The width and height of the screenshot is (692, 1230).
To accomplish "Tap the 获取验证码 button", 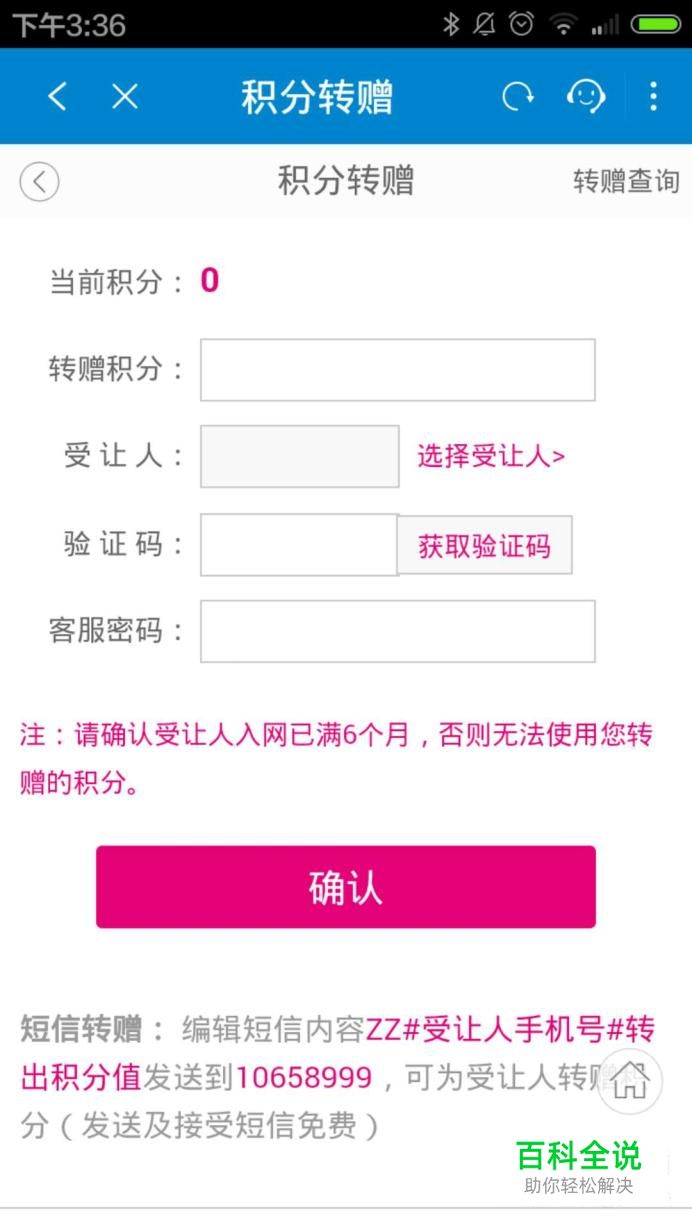I will (485, 546).
